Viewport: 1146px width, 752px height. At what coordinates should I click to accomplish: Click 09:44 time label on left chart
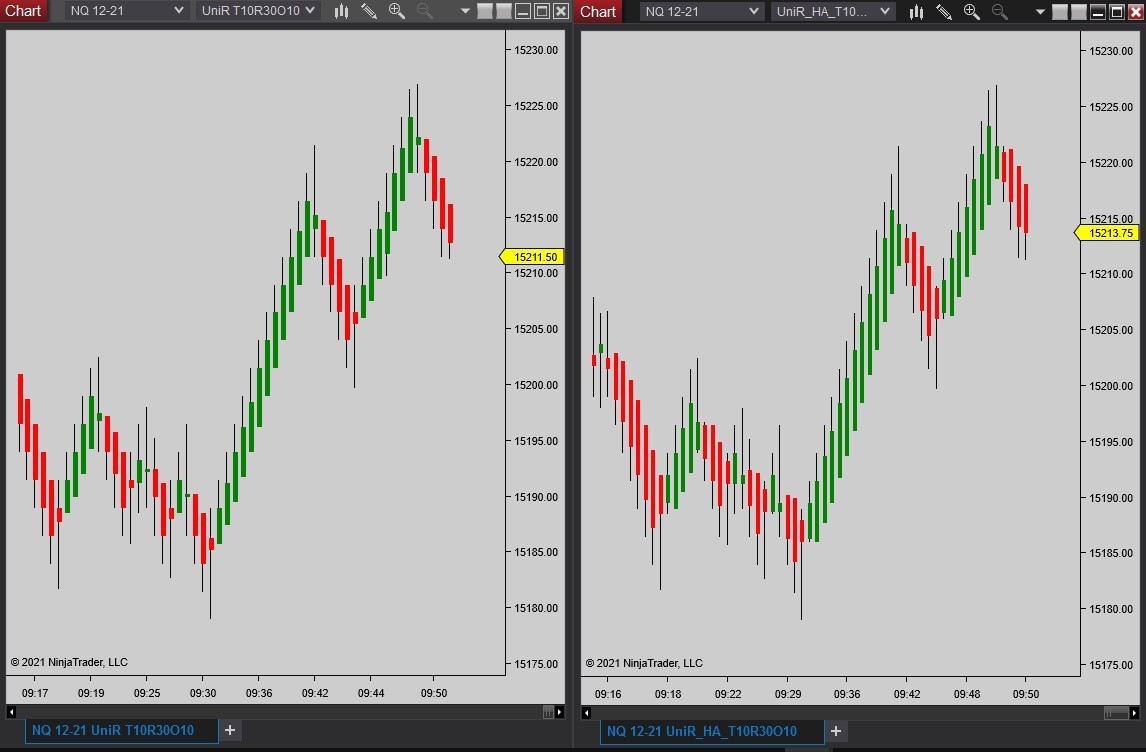point(371,693)
